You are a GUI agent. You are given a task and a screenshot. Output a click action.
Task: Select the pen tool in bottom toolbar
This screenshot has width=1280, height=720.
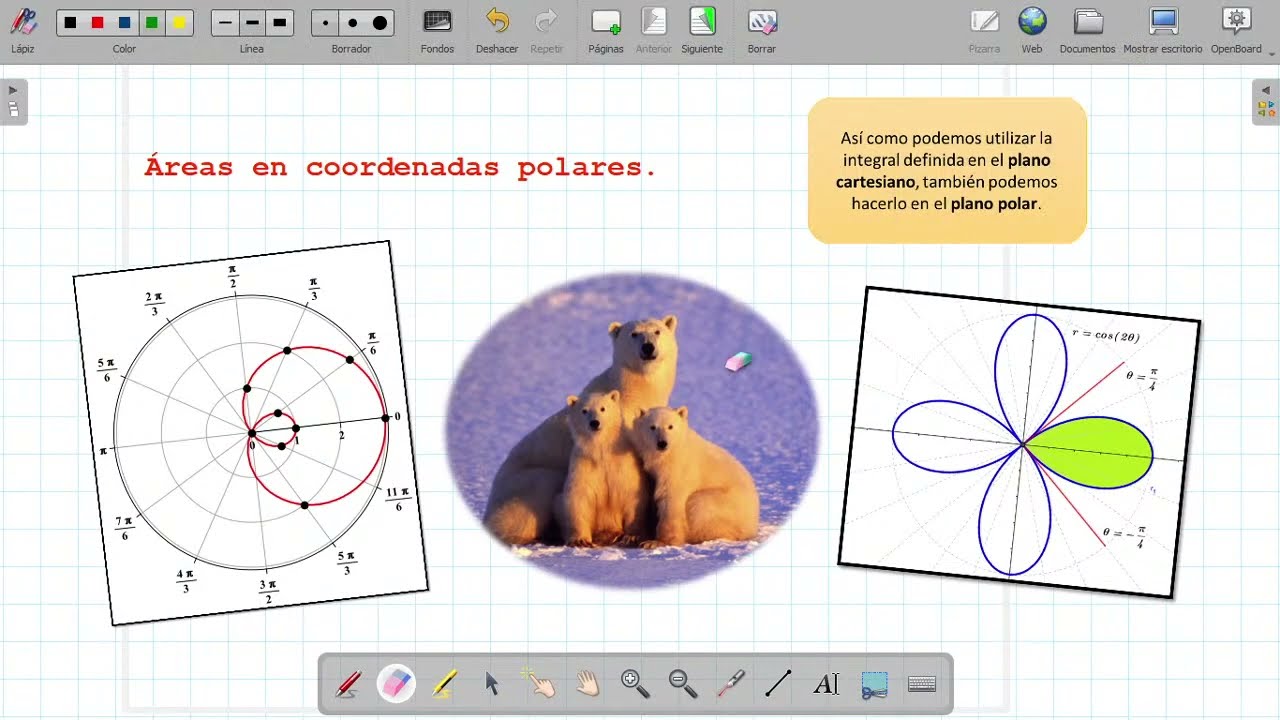coord(348,684)
